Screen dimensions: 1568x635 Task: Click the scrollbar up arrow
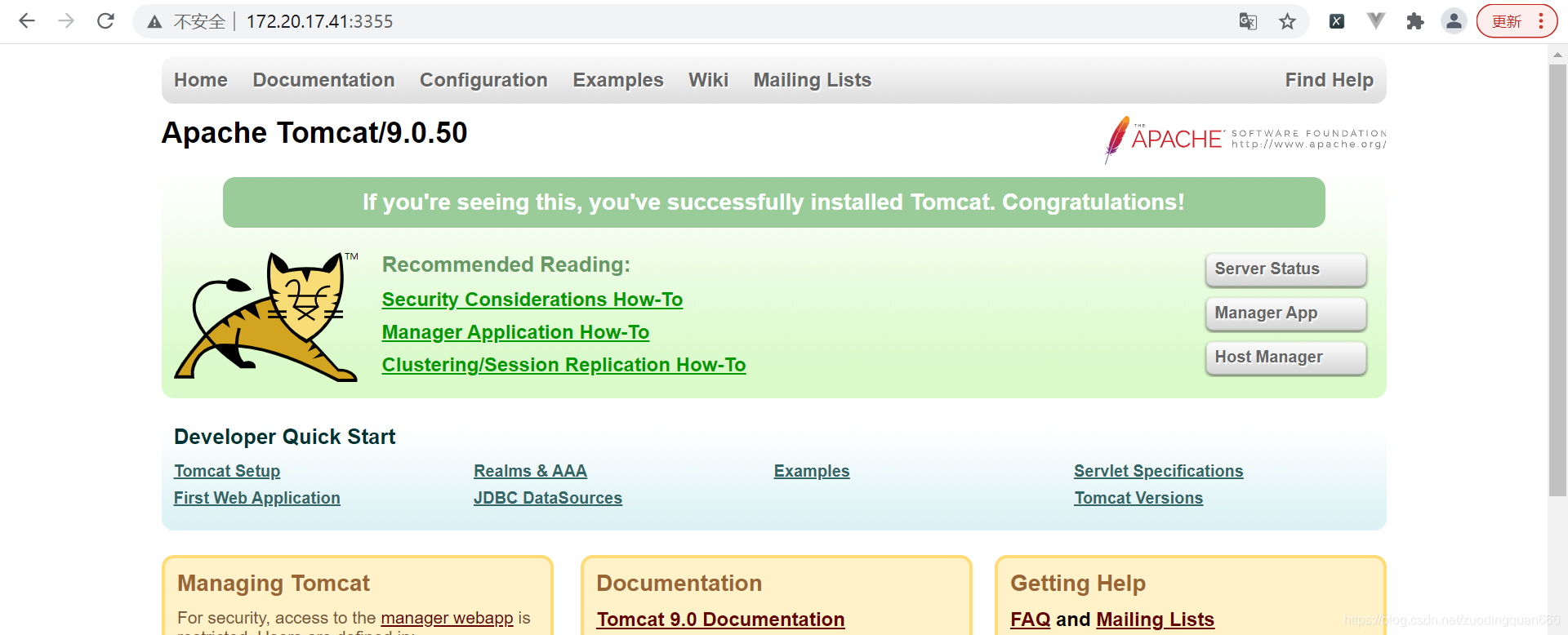click(1557, 54)
